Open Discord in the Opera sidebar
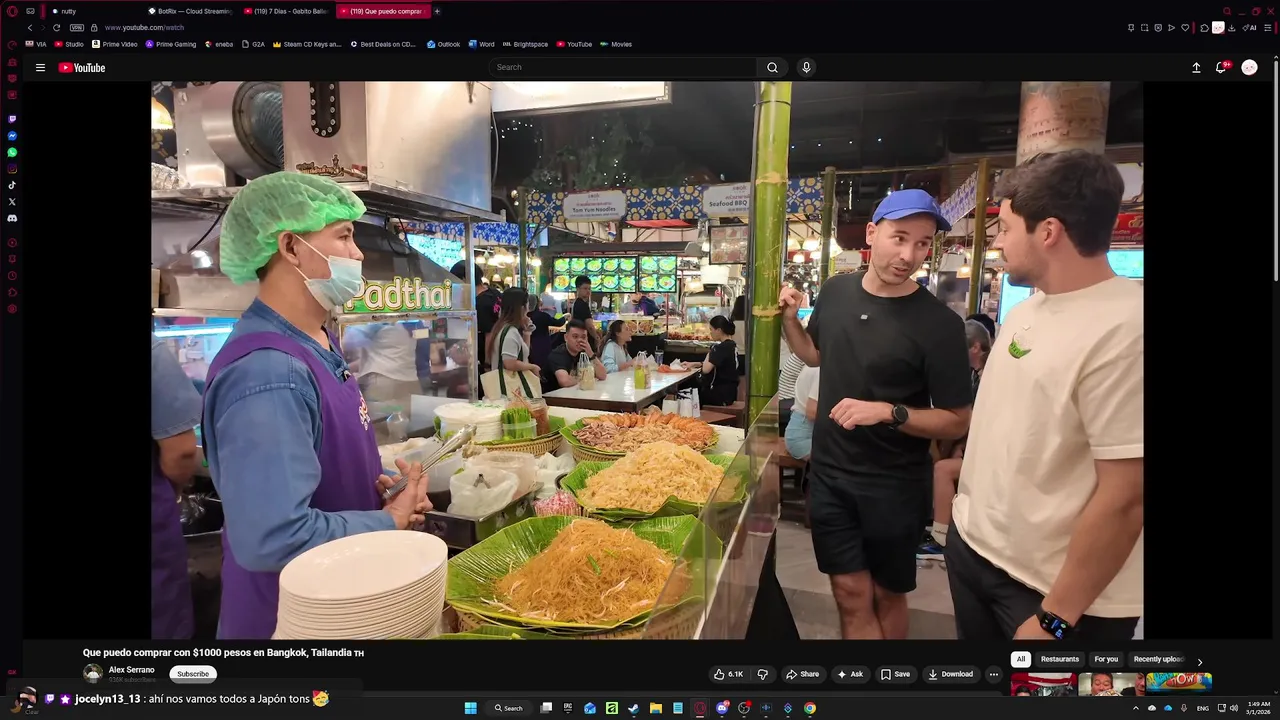Image resolution: width=1280 pixels, height=720 pixels. (12, 218)
